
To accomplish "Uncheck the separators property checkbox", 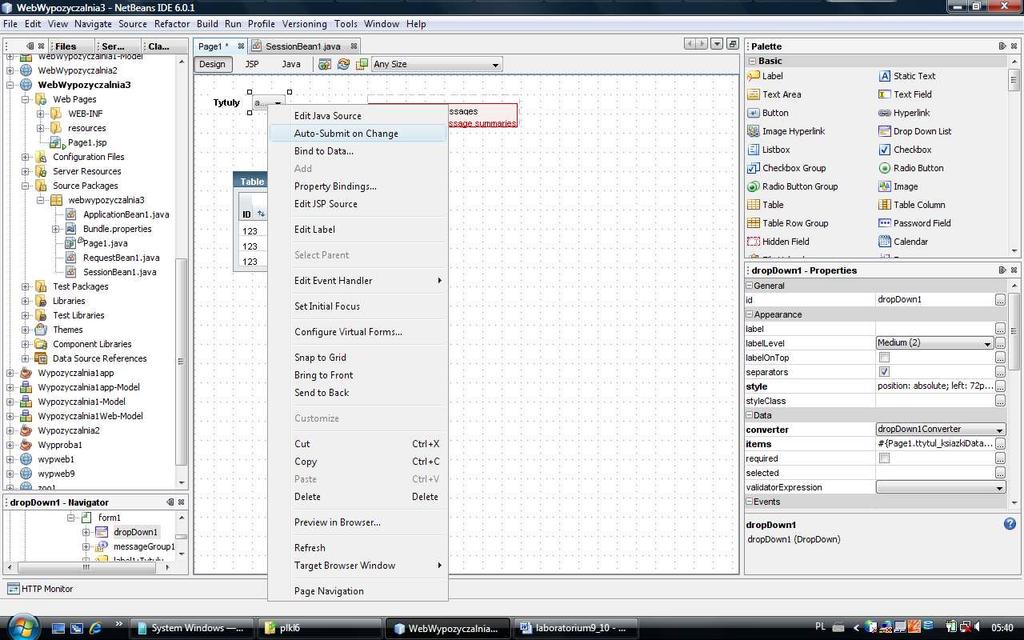I will (x=884, y=372).
